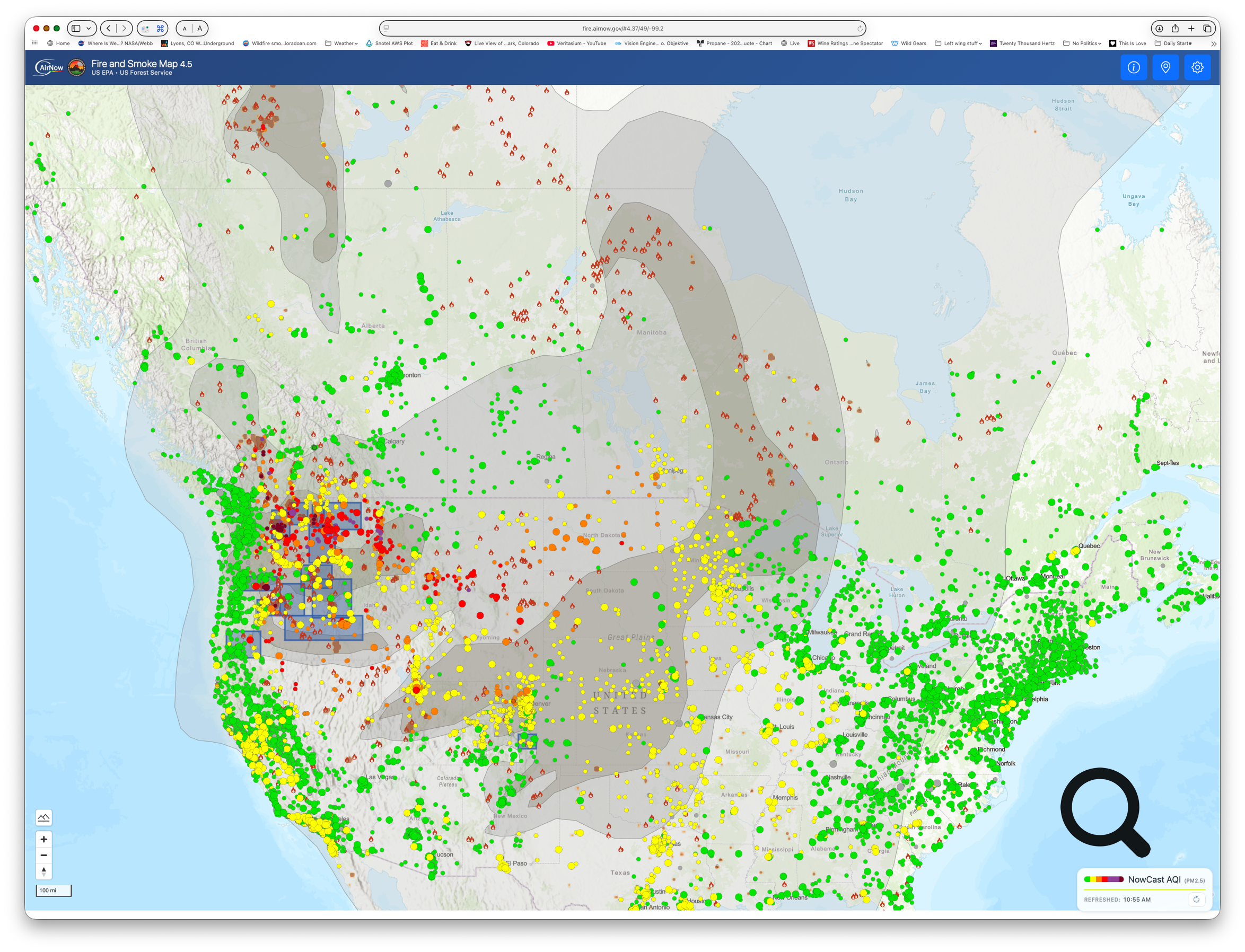Open the map information panel
Screen dimensions: 1245x952
[x=1133, y=67]
